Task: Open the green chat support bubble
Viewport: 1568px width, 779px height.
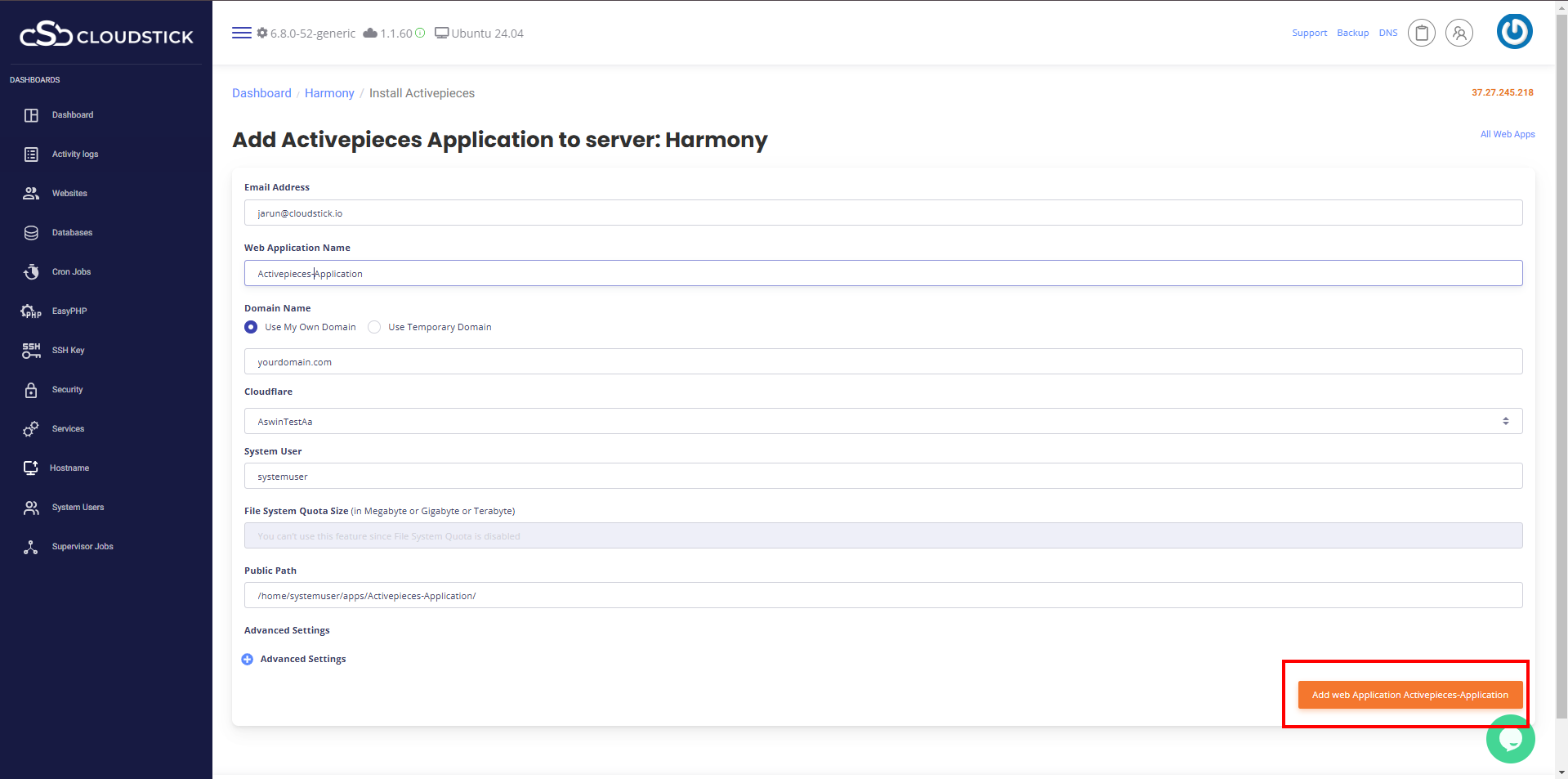Action: tap(1510, 739)
